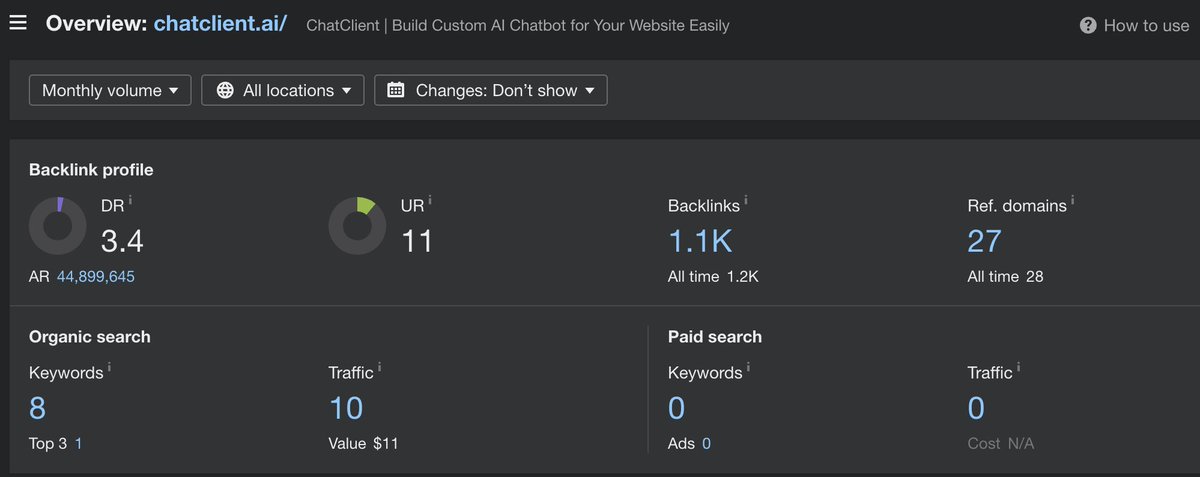1200x477 pixels.
Task: Click the Value $11 text
Action: point(363,443)
